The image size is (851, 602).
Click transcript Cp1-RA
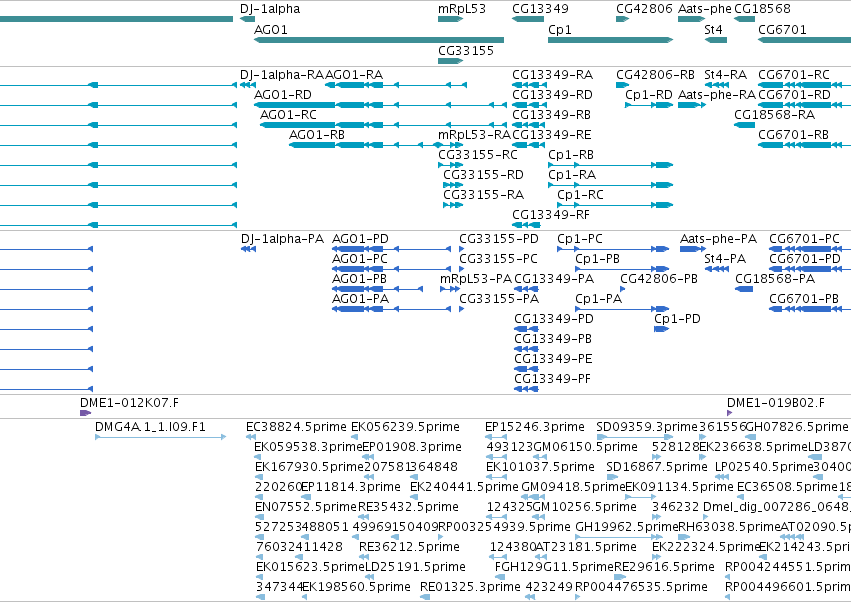click(x=572, y=175)
